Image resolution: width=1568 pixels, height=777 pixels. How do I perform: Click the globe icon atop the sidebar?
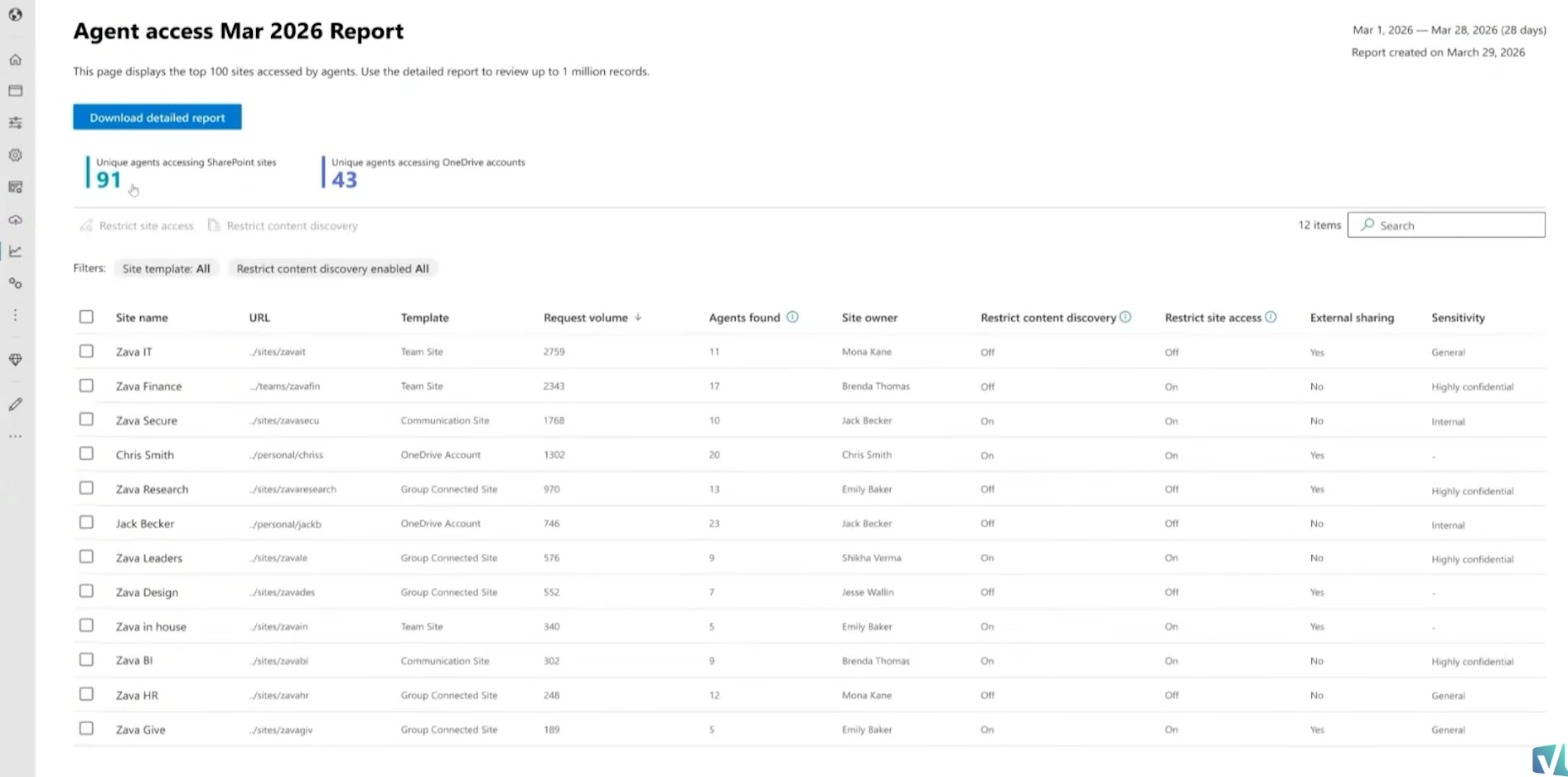click(x=15, y=15)
